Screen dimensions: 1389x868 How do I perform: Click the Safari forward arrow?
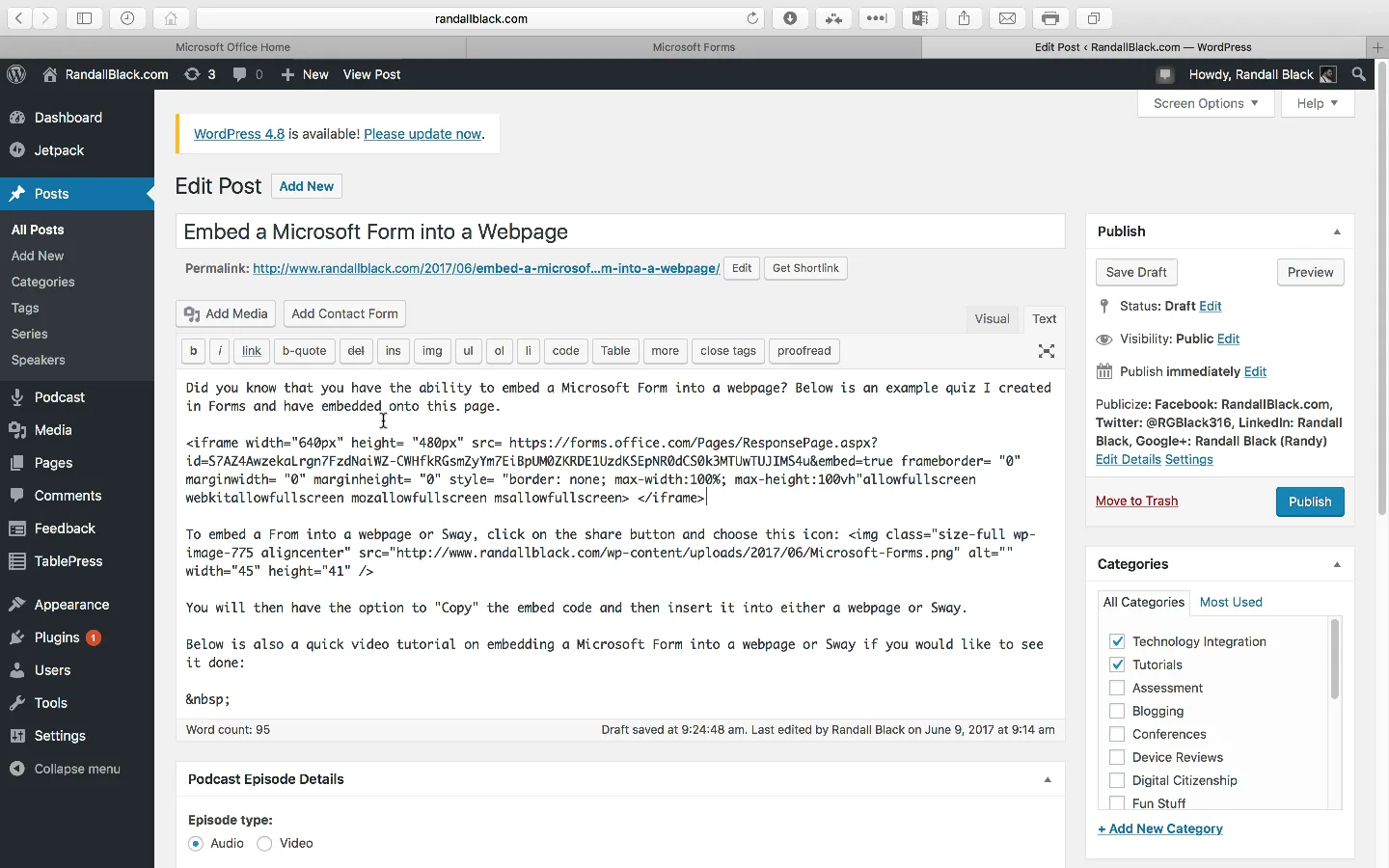pyautogui.click(x=44, y=18)
